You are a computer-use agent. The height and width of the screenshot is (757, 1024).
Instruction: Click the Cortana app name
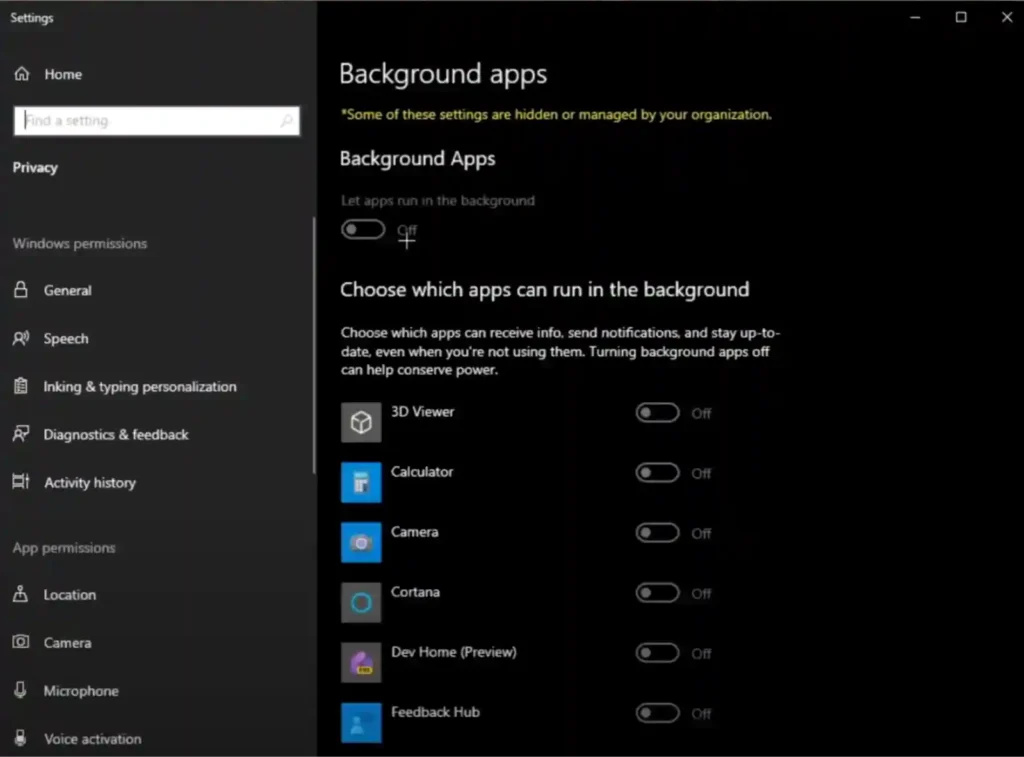click(415, 592)
